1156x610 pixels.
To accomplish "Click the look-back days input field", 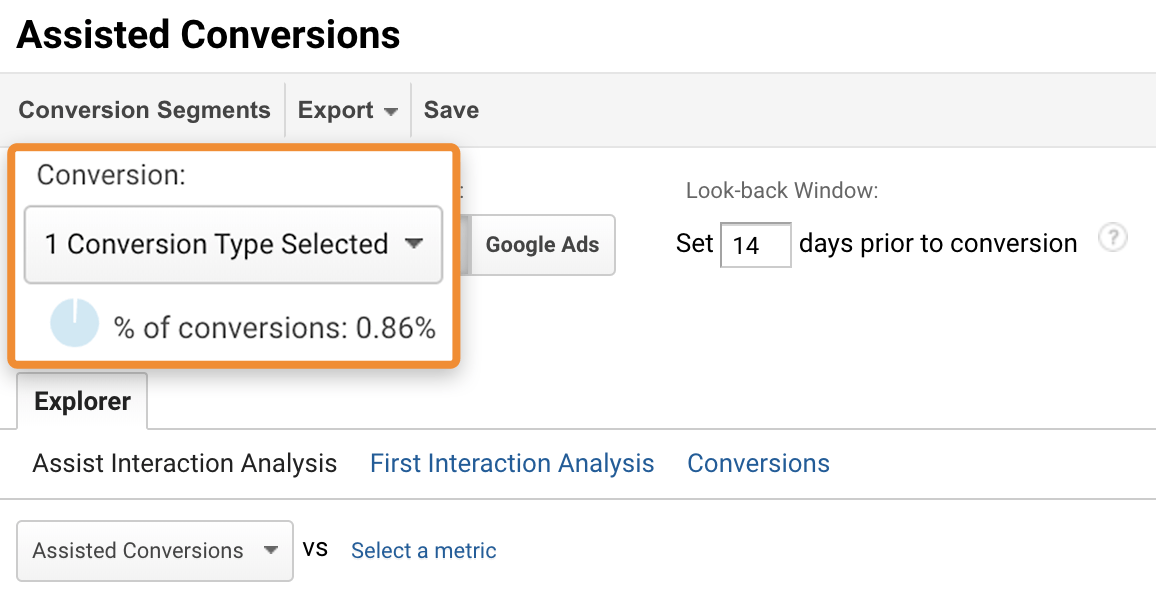I will click(x=755, y=245).
